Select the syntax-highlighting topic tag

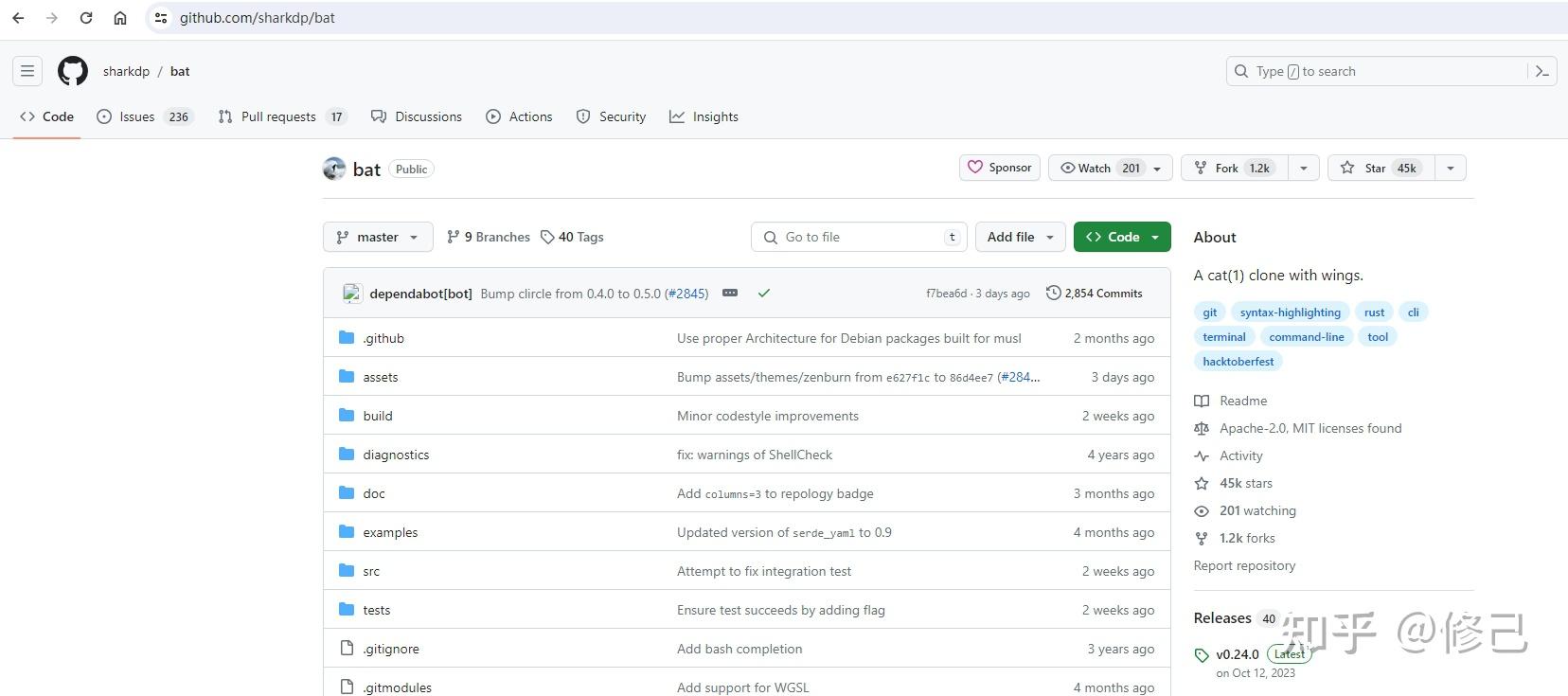pos(1291,312)
